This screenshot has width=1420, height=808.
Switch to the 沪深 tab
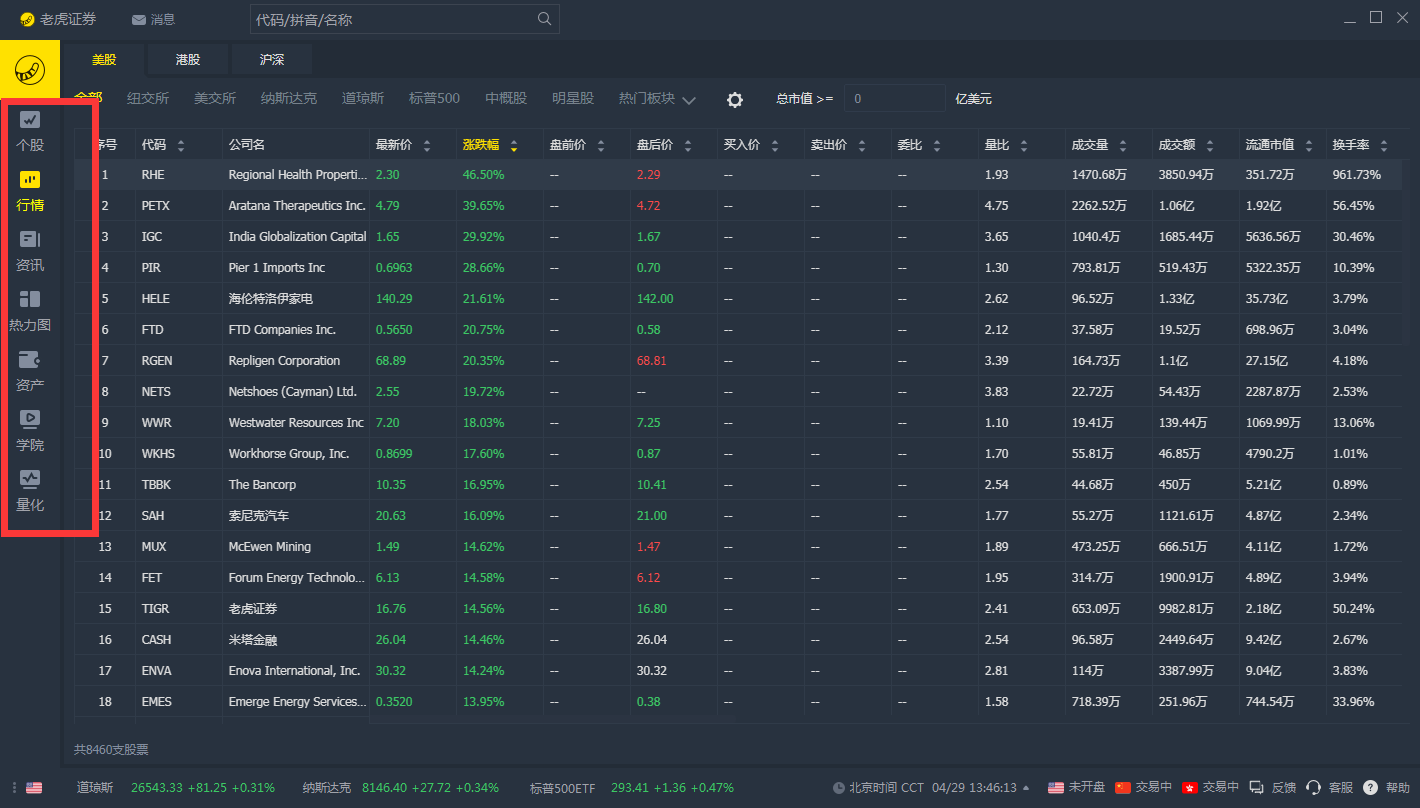pos(272,59)
